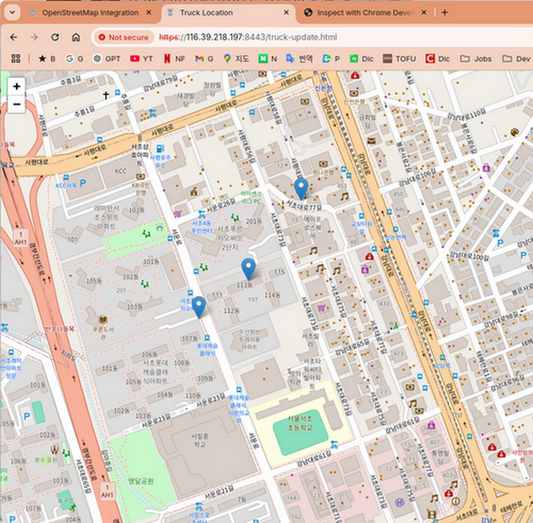Open the GPT bookmark
This screenshot has height=523, width=533.
[107, 59]
